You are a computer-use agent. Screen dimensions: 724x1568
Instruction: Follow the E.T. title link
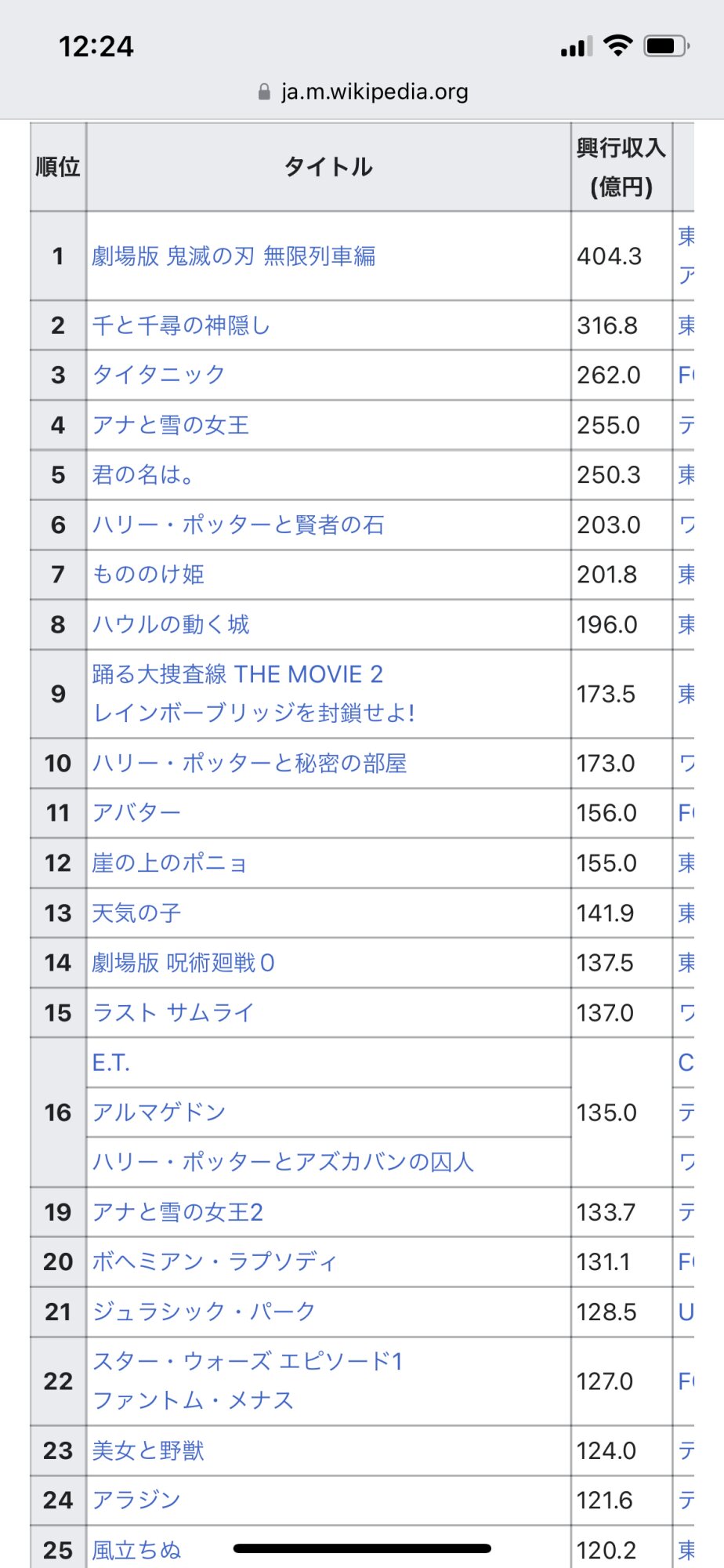pos(111,1063)
